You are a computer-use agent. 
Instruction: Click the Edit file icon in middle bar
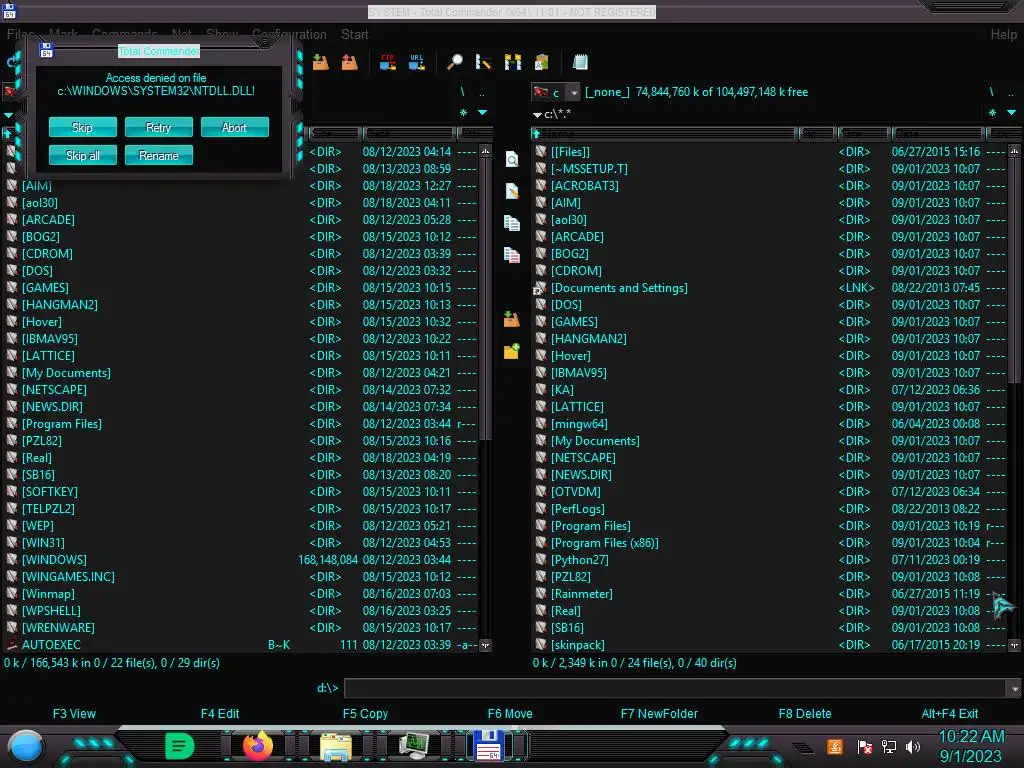click(x=512, y=191)
